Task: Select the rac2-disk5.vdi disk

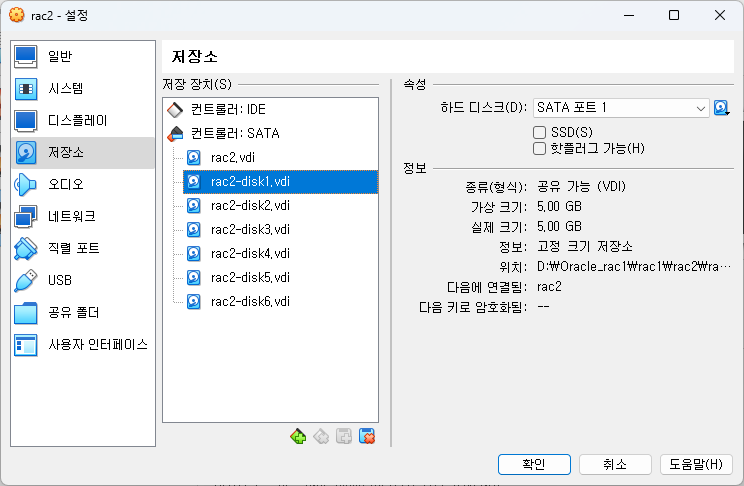Action: (x=280, y=278)
